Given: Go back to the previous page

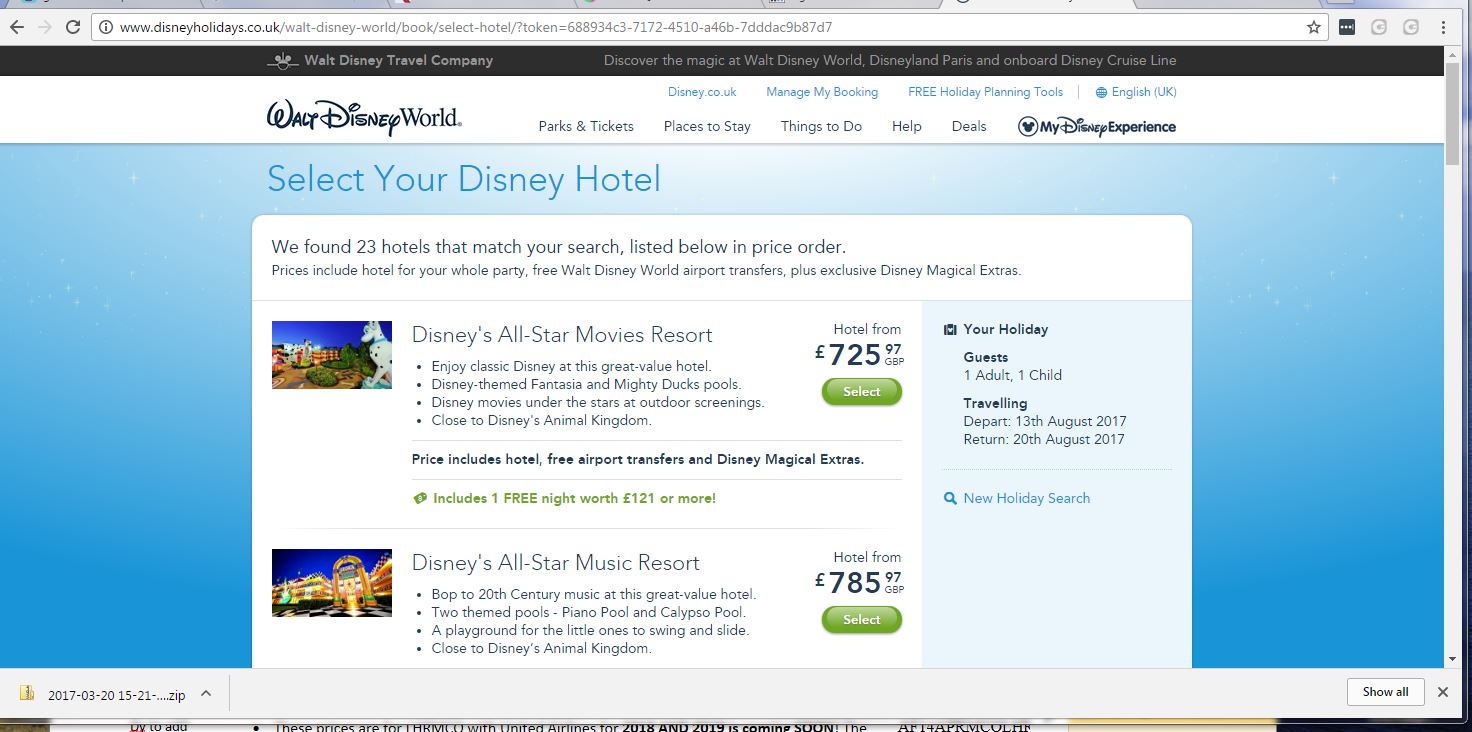Looking at the screenshot, I should point(17,27).
